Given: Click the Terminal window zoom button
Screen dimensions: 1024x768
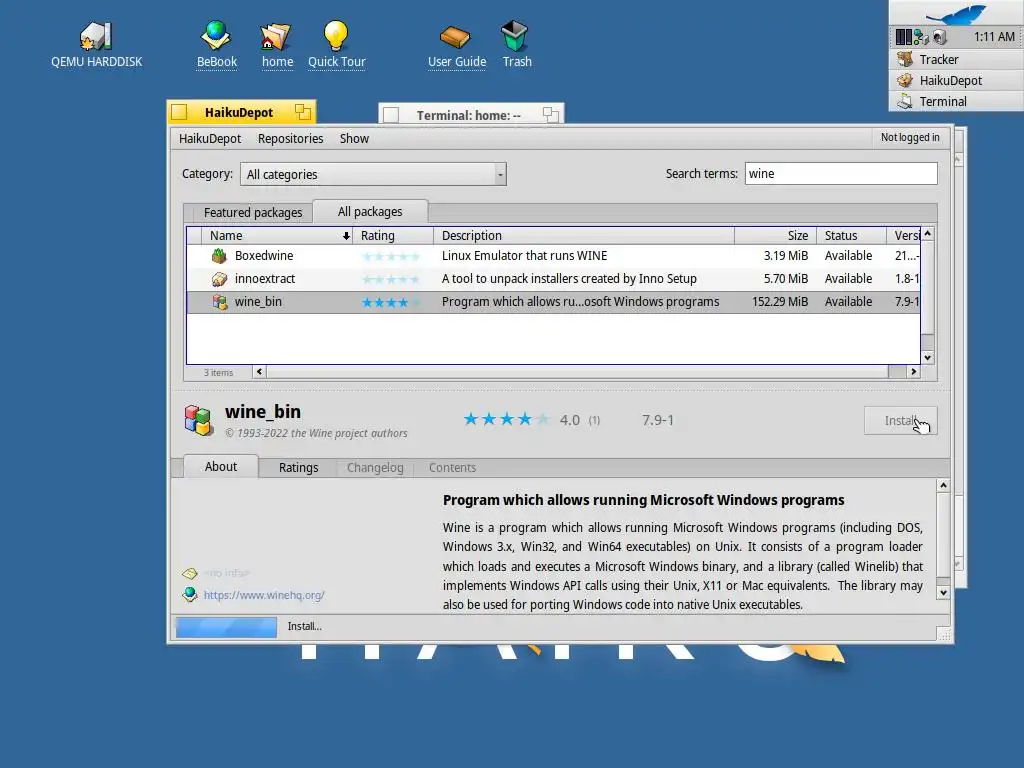Looking at the screenshot, I should tap(551, 115).
